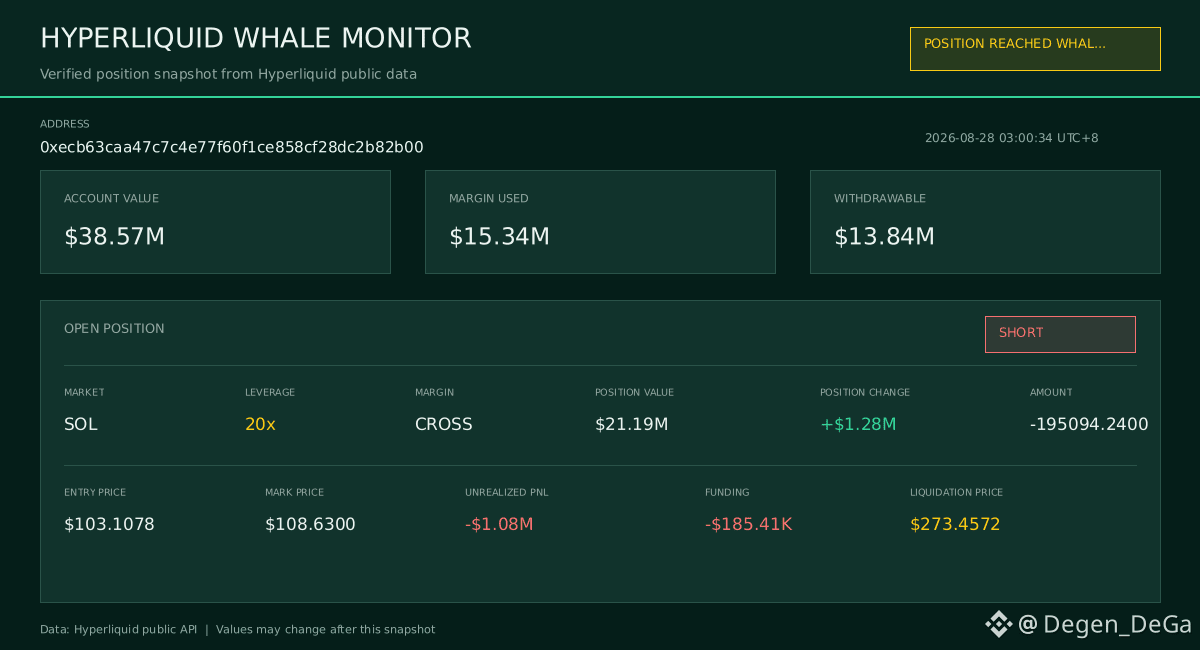Viewport: 1200px width, 650px height.
Task: Click the SHORT position badge
Action: (1060, 334)
